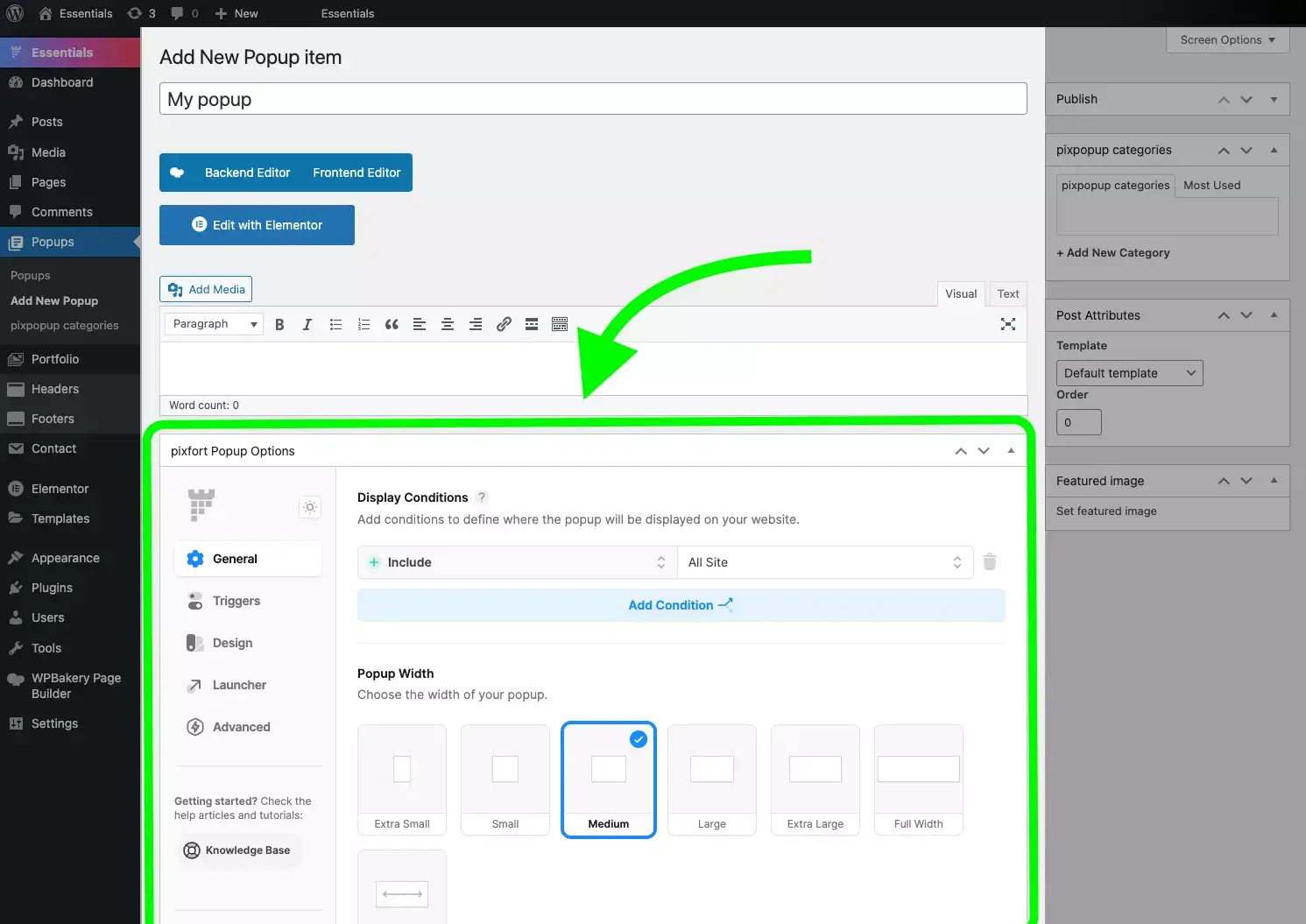Select the Medium popup width option
This screenshot has height=924, width=1306.
tap(609, 779)
